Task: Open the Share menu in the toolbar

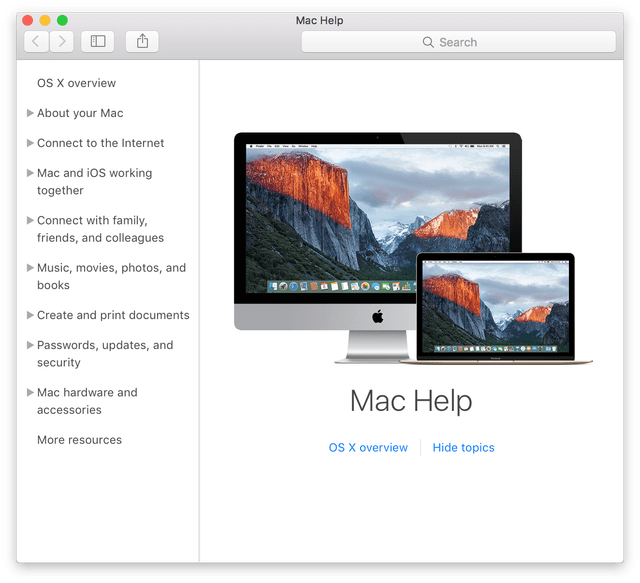Action: pos(142,41)
